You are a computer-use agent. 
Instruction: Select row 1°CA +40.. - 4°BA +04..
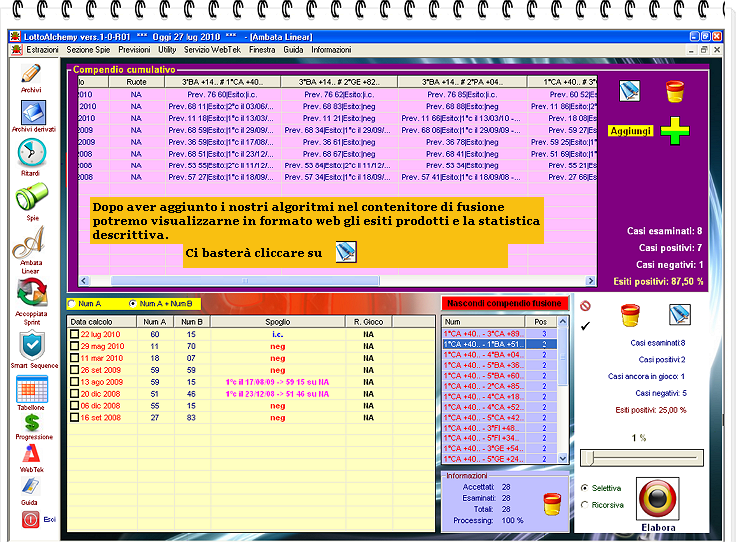tap(499, 355)
